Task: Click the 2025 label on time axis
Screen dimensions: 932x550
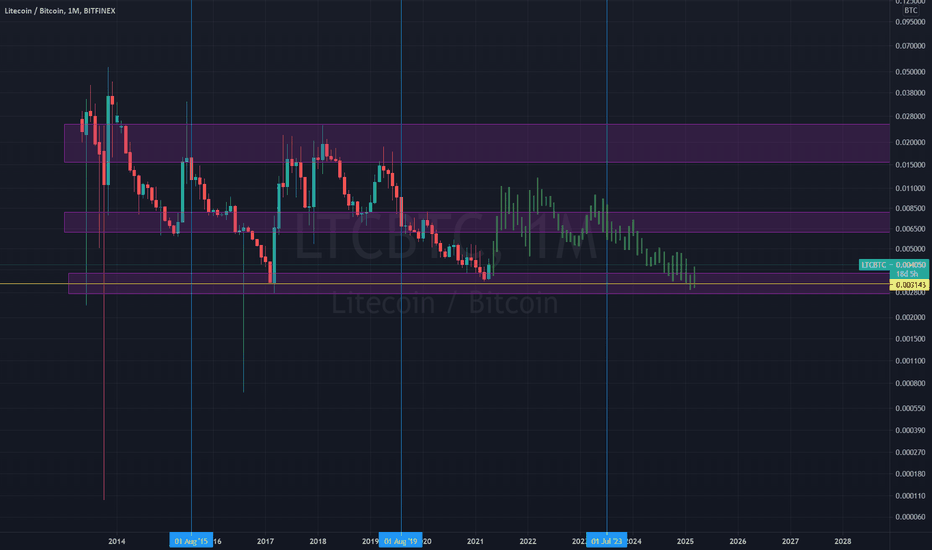Action: click(x=685, y=541)
